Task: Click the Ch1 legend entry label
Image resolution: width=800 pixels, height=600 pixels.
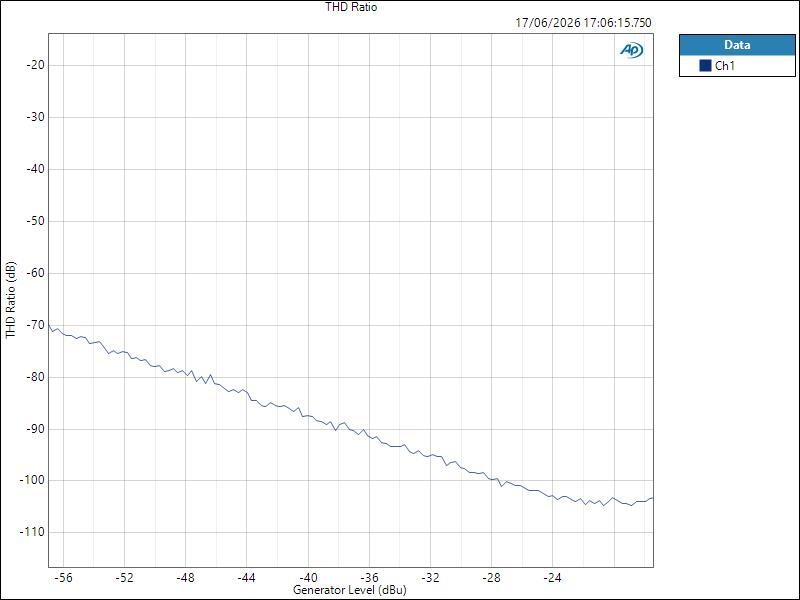Action: click(x=724, y=65)
